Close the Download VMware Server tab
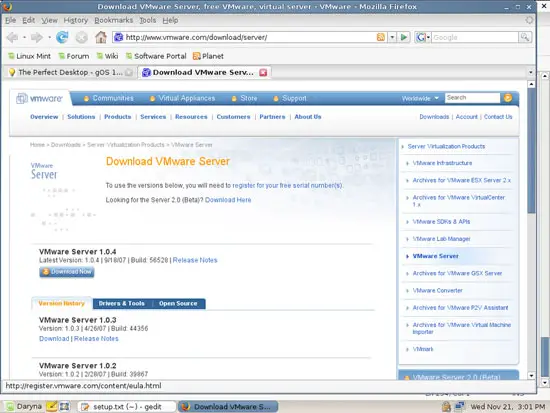The width and height of the screenshot is (550, 413). (x=263, y=73)
